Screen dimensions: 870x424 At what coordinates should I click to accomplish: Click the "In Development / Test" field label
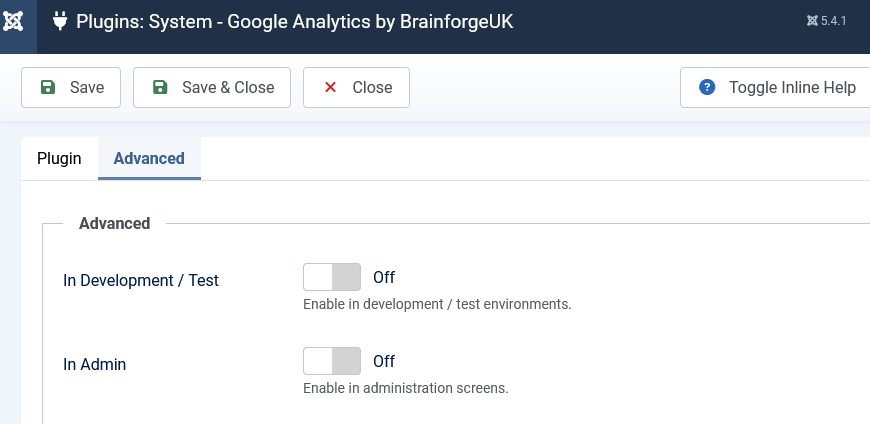(x=141, y=280)
